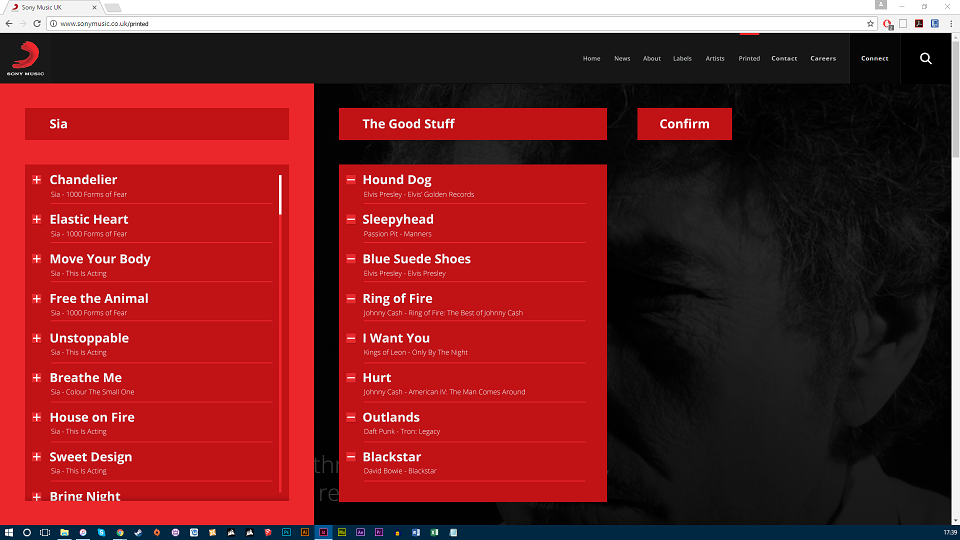
Task: Click the Sia artist search field
Action: click(157, 124)
